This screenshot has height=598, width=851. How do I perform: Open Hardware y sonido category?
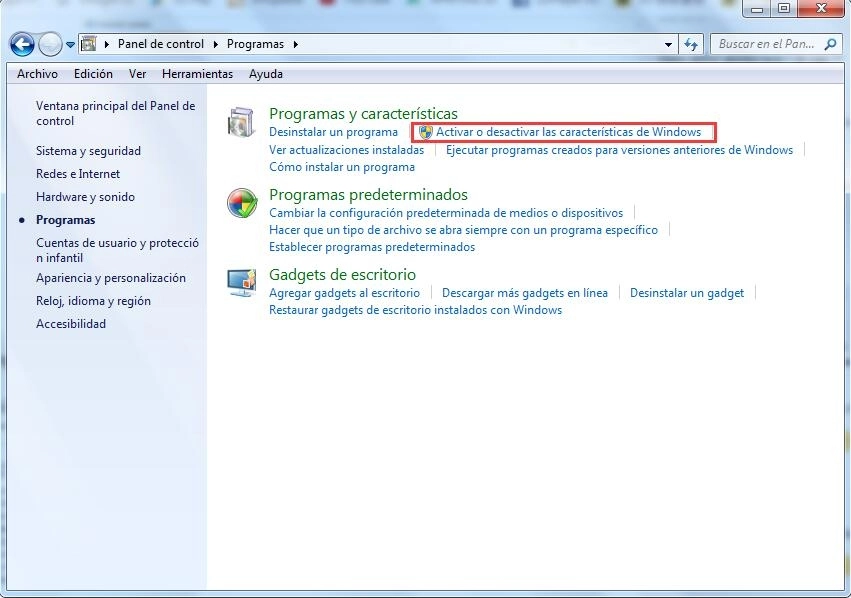(85, 197)
